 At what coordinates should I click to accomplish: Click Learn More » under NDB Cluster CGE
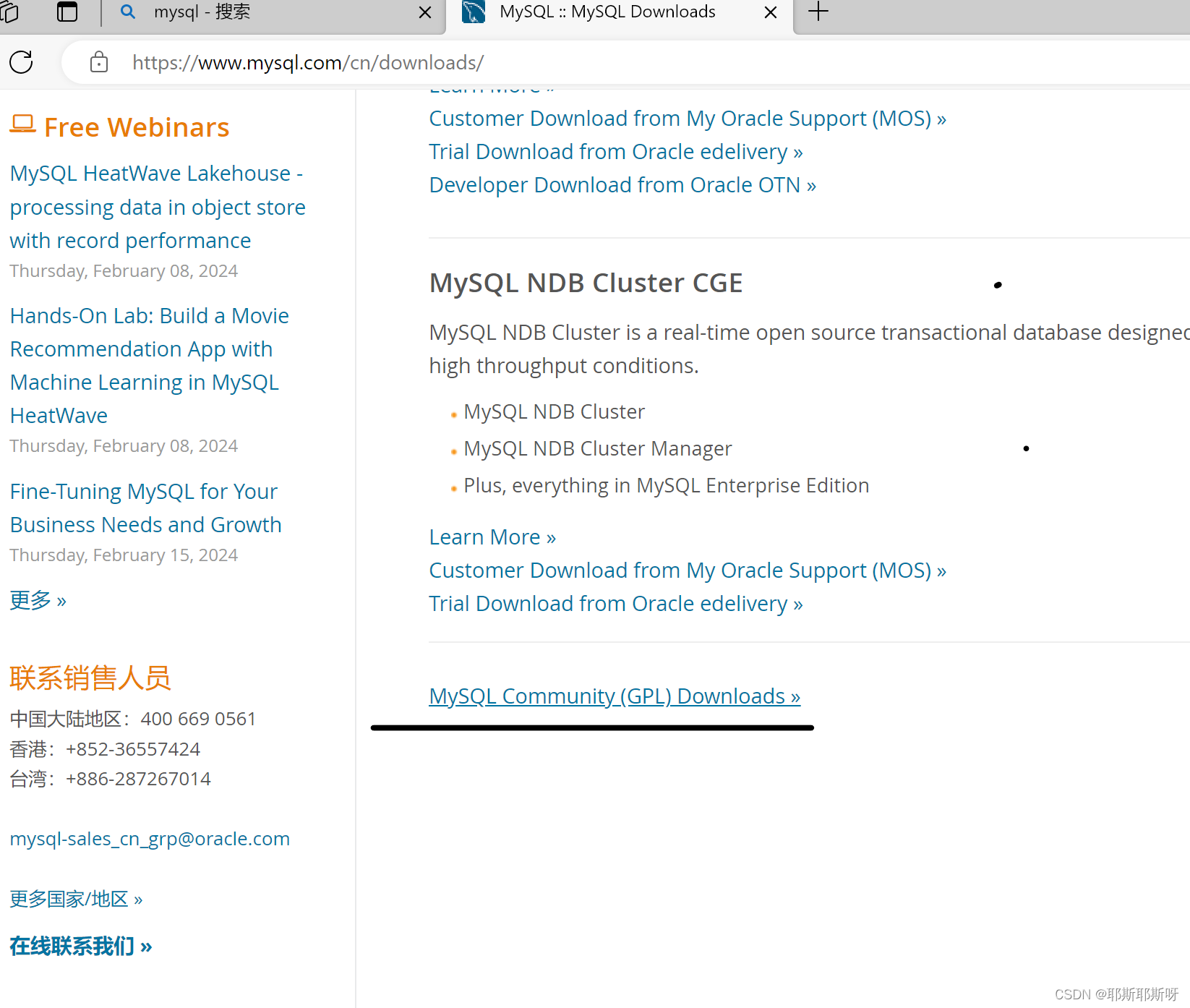pos(492,537)
